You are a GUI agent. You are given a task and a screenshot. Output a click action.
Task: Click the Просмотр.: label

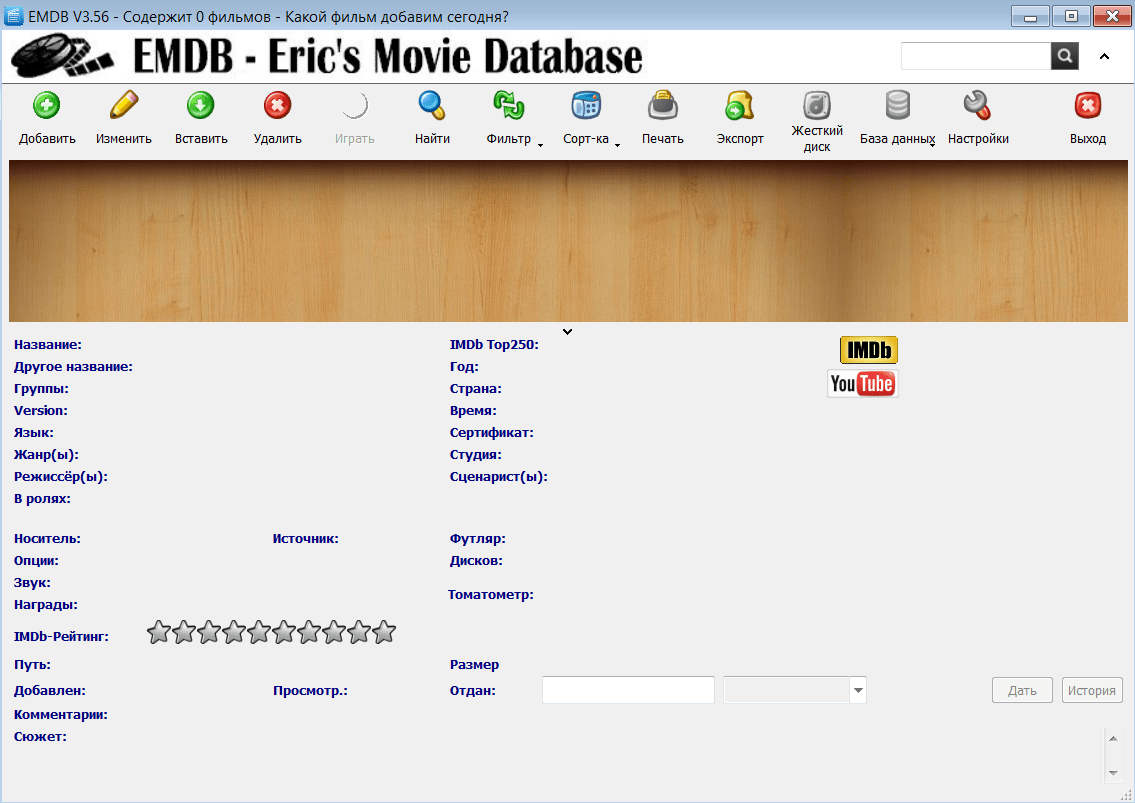pyautogui.click(x=311, y=691)
